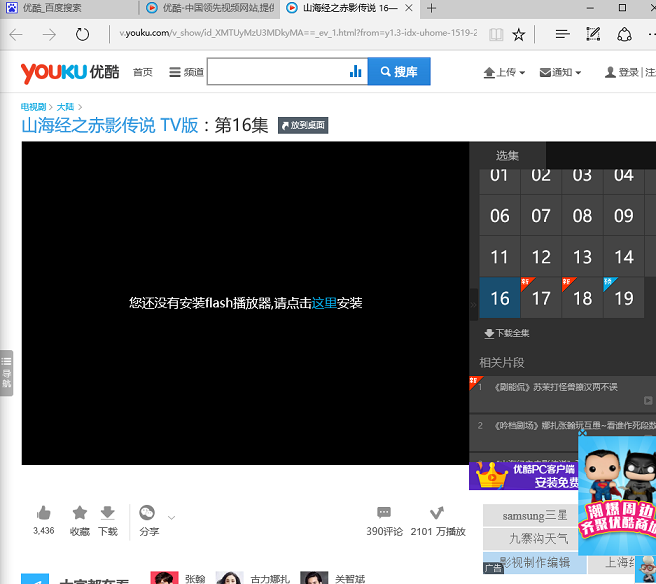Click the browser refresh icon

pos(82,34)
